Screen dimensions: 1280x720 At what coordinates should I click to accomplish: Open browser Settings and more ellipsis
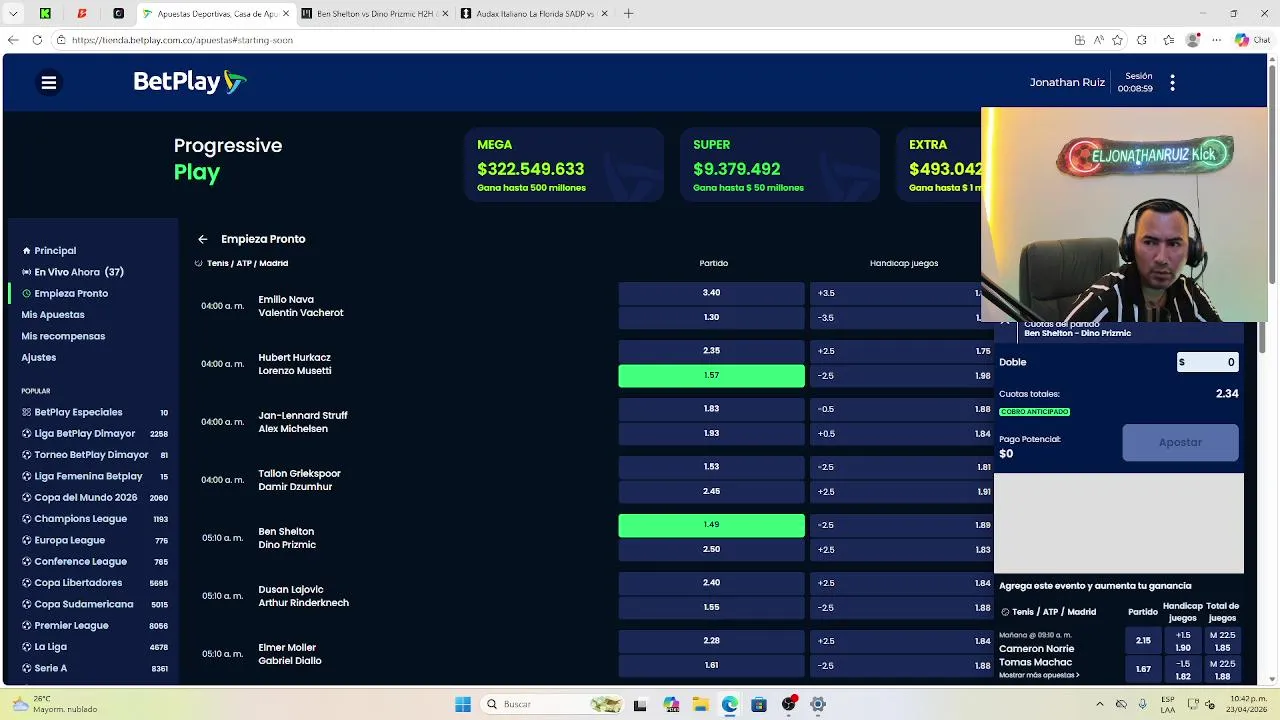(x=1217, y=40)
